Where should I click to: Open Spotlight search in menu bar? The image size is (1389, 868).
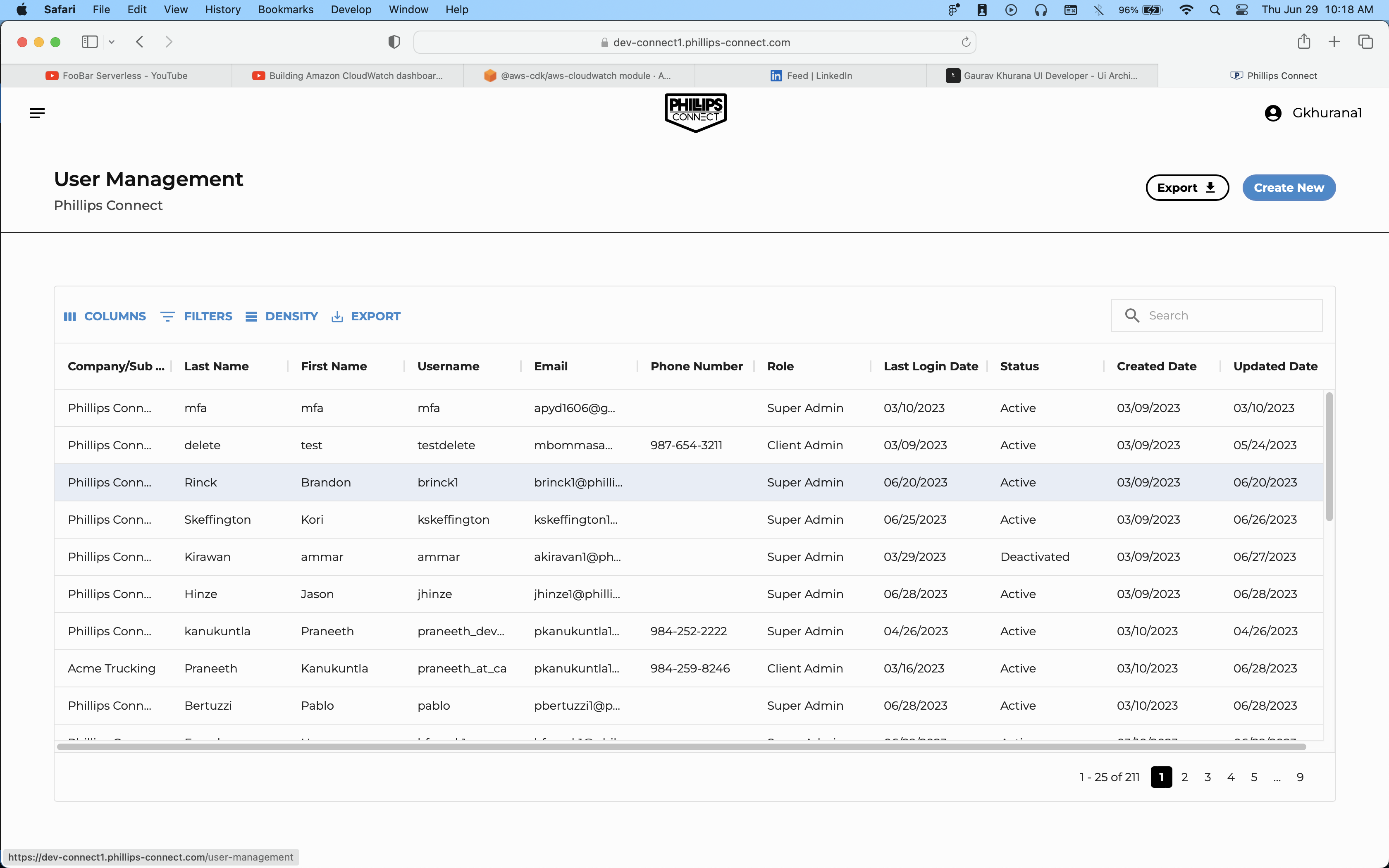(x=1215, y=10)
